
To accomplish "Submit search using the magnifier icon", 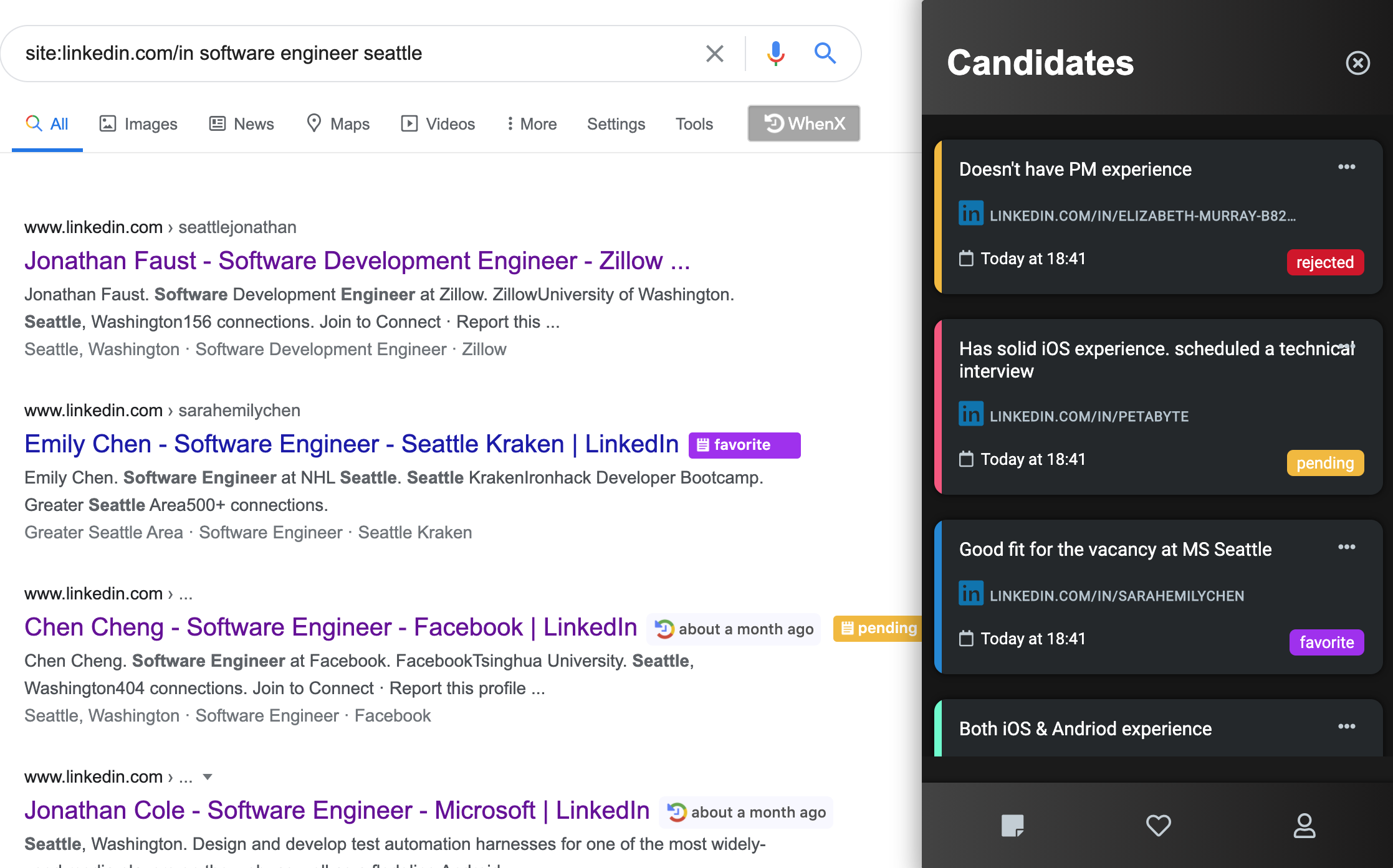I will pyautogui.click(x=825, y=54).
